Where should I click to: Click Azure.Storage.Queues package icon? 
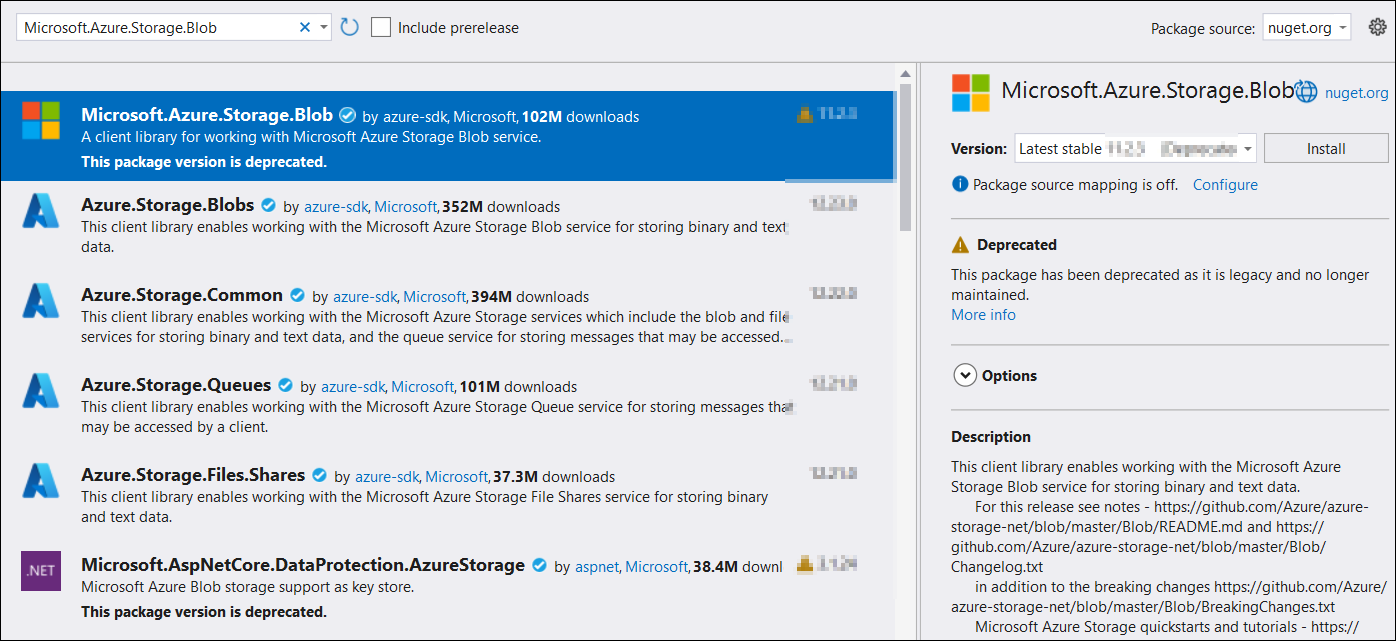pyautogui.click(x=41, y=391)
